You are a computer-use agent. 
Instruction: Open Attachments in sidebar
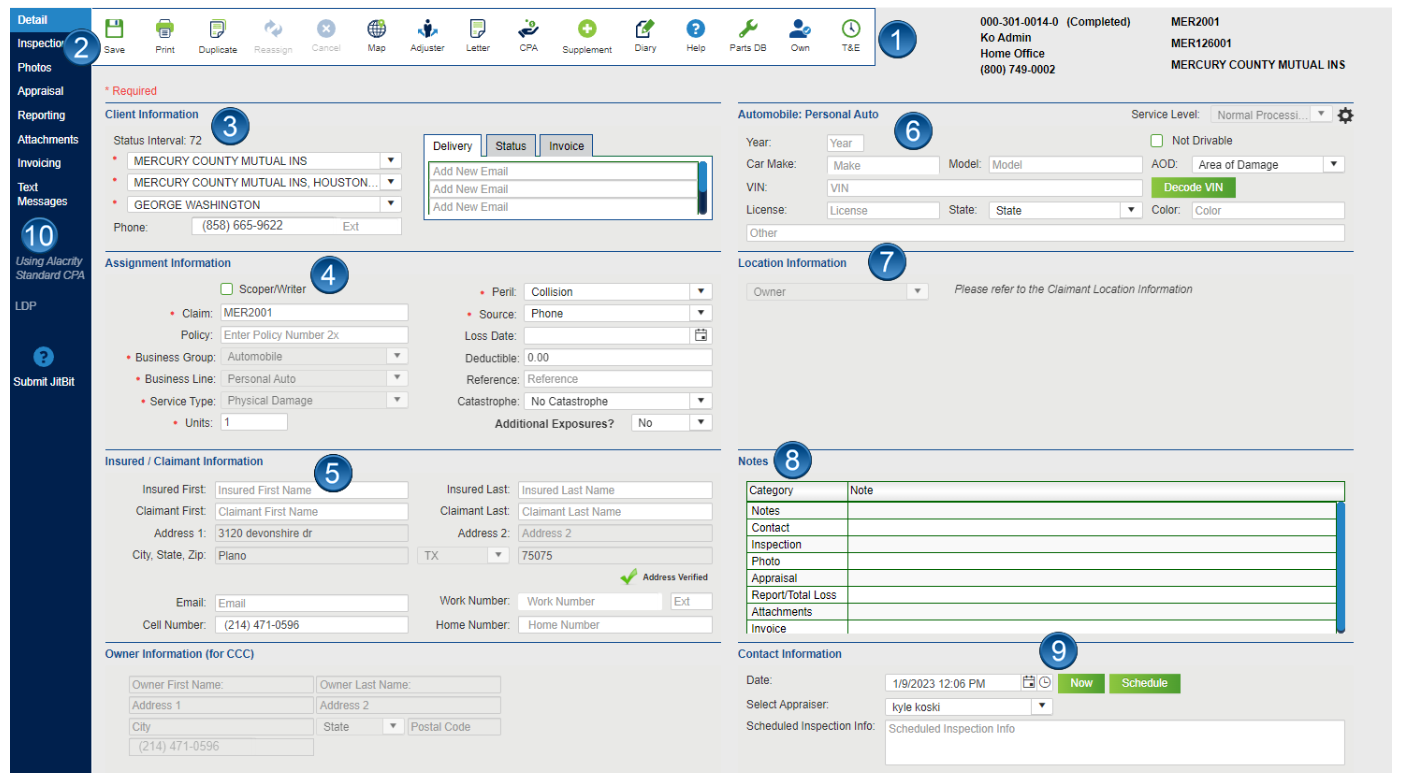tap(48, 139)
